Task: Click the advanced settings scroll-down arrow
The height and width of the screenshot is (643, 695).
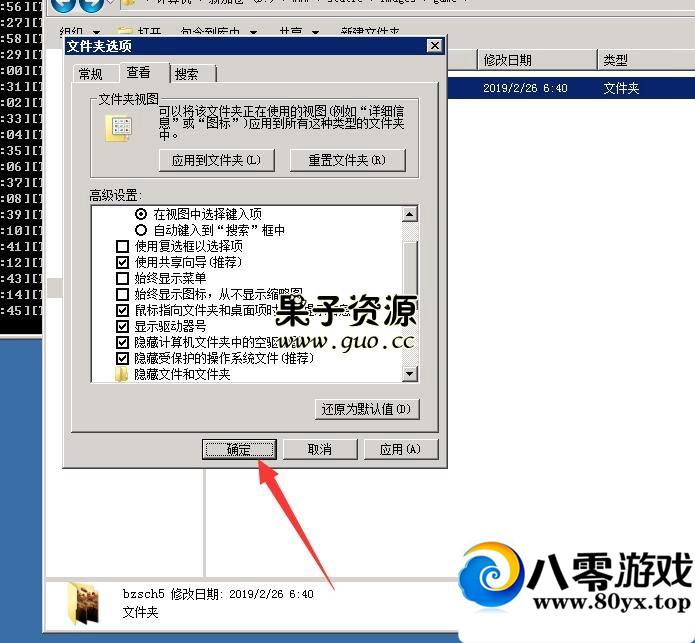Action: click(x=410, y=374)
